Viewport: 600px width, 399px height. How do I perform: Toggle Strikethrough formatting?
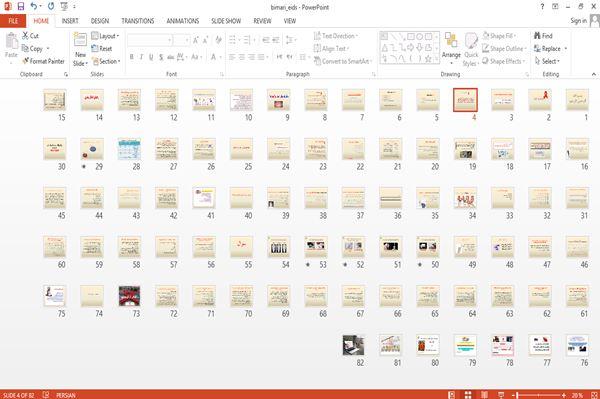click(x=170, y=57)
